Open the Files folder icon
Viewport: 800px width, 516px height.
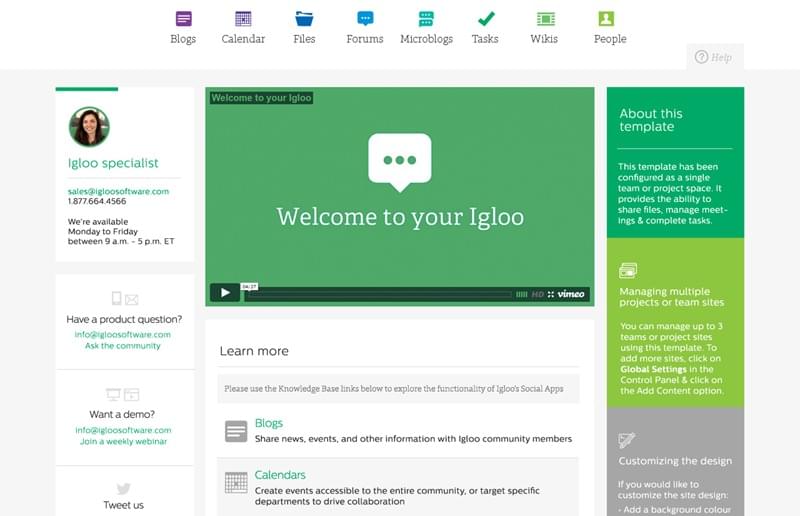(x=304, y=19)
